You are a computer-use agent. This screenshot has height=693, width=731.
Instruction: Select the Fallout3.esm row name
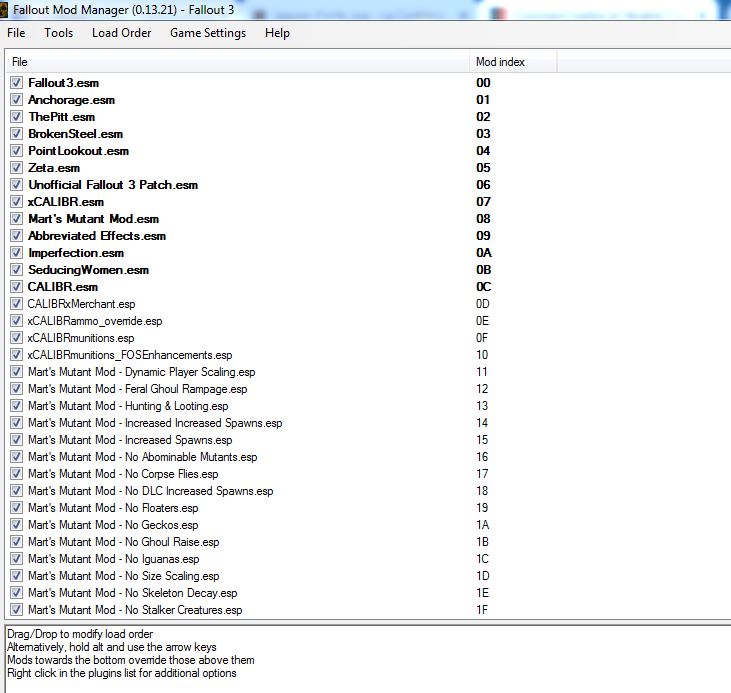tap(63, 83)
